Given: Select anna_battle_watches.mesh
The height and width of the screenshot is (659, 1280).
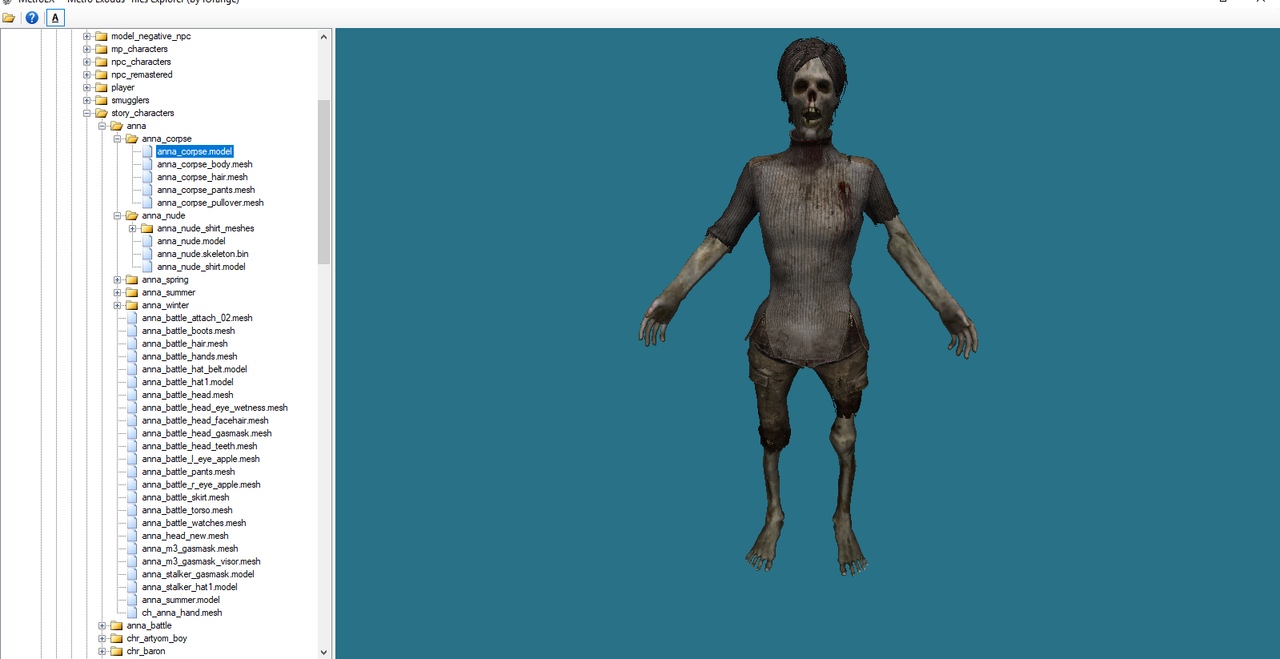Looking at the screenshot, I should (x=193, y=523).
